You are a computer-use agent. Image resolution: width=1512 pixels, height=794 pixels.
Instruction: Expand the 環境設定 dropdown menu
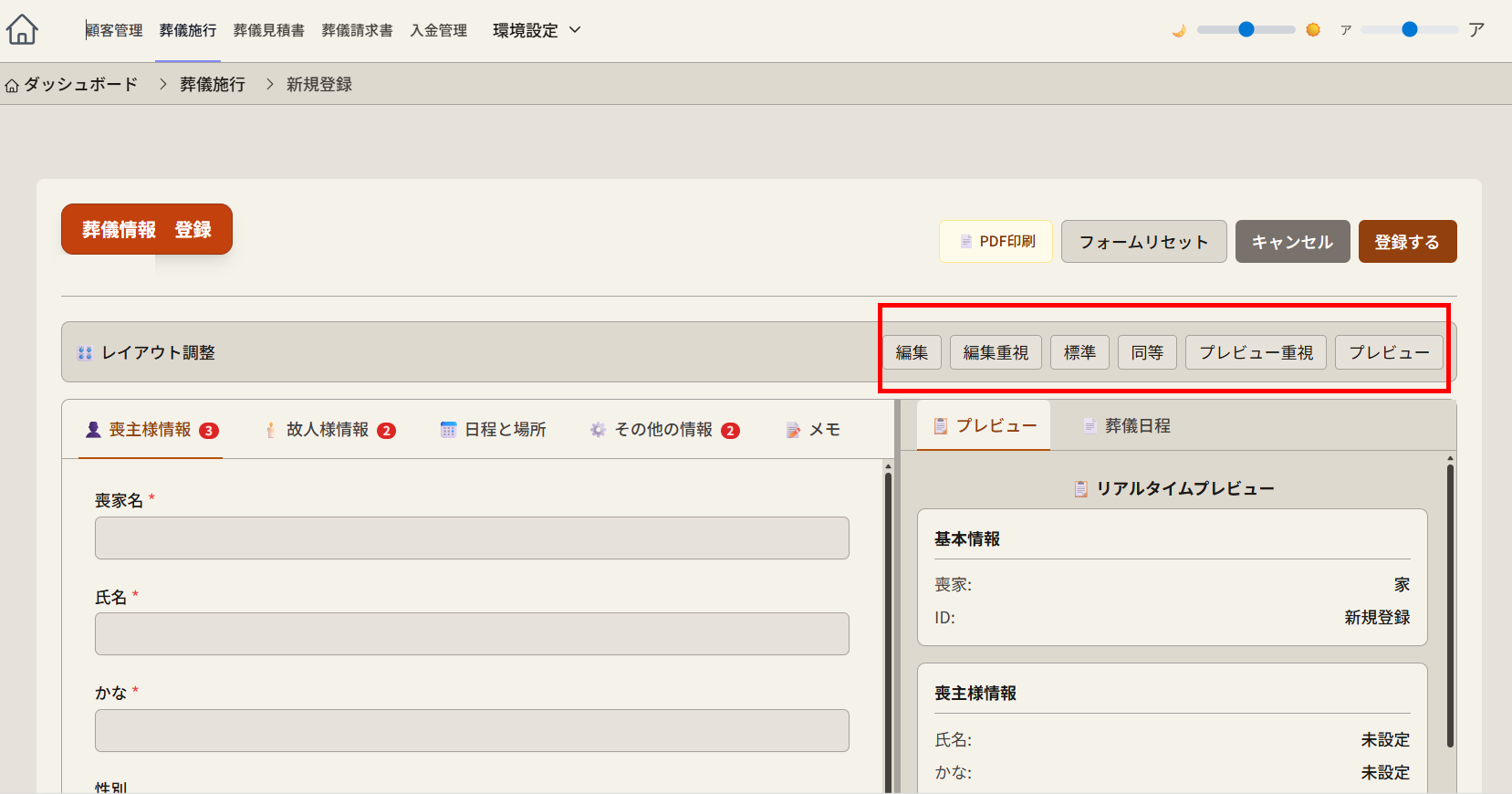(537, 30)
